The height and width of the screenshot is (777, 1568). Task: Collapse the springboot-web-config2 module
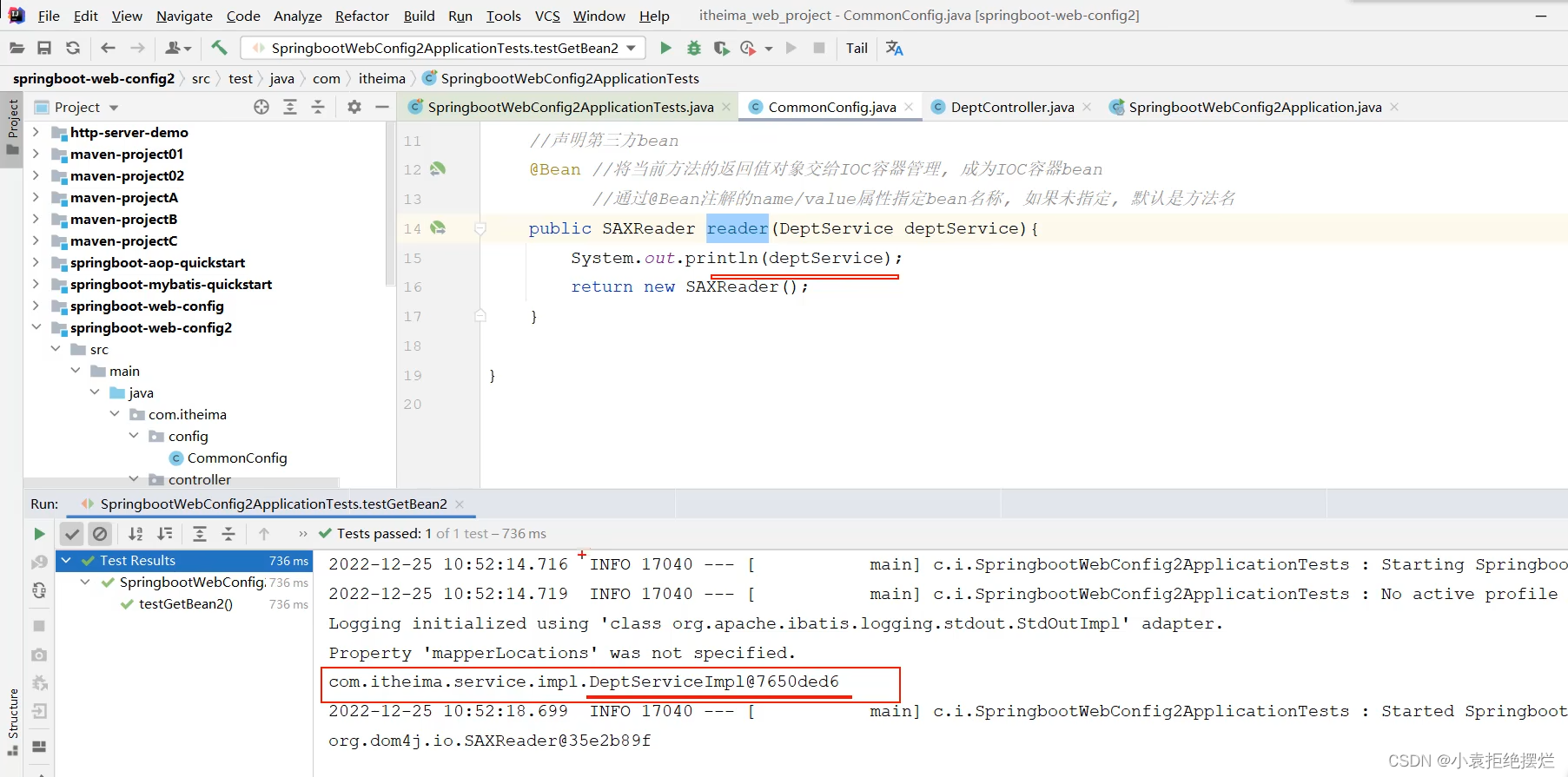36,327
